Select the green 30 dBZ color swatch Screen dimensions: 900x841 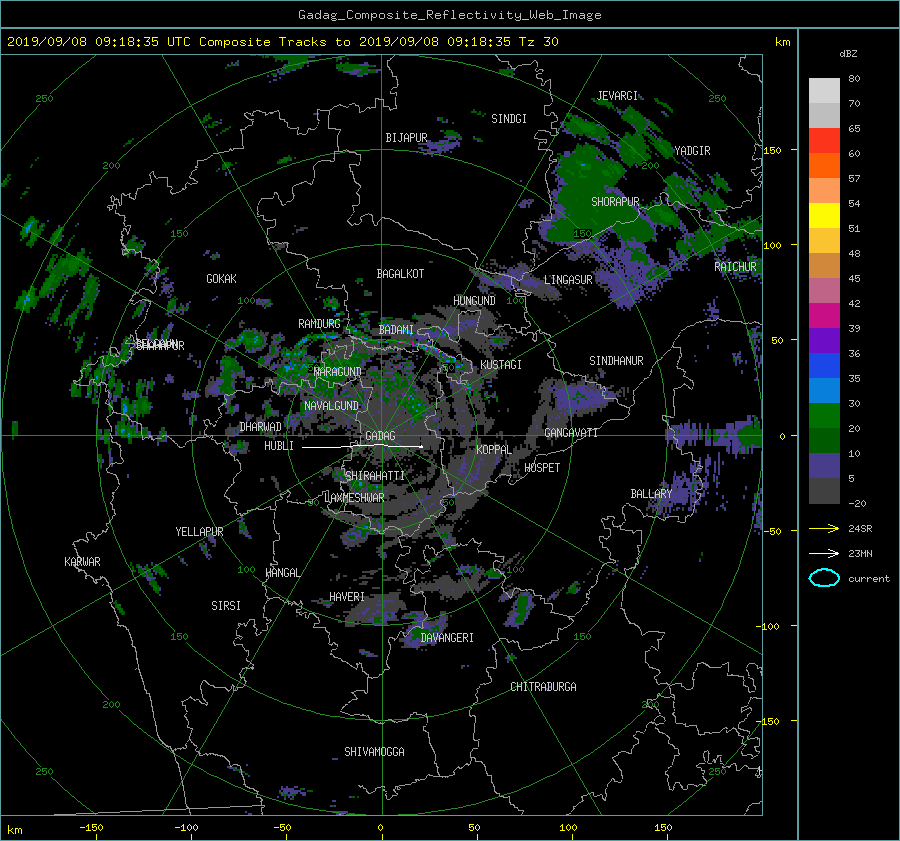pyautogui.click(x=824, y=415)
